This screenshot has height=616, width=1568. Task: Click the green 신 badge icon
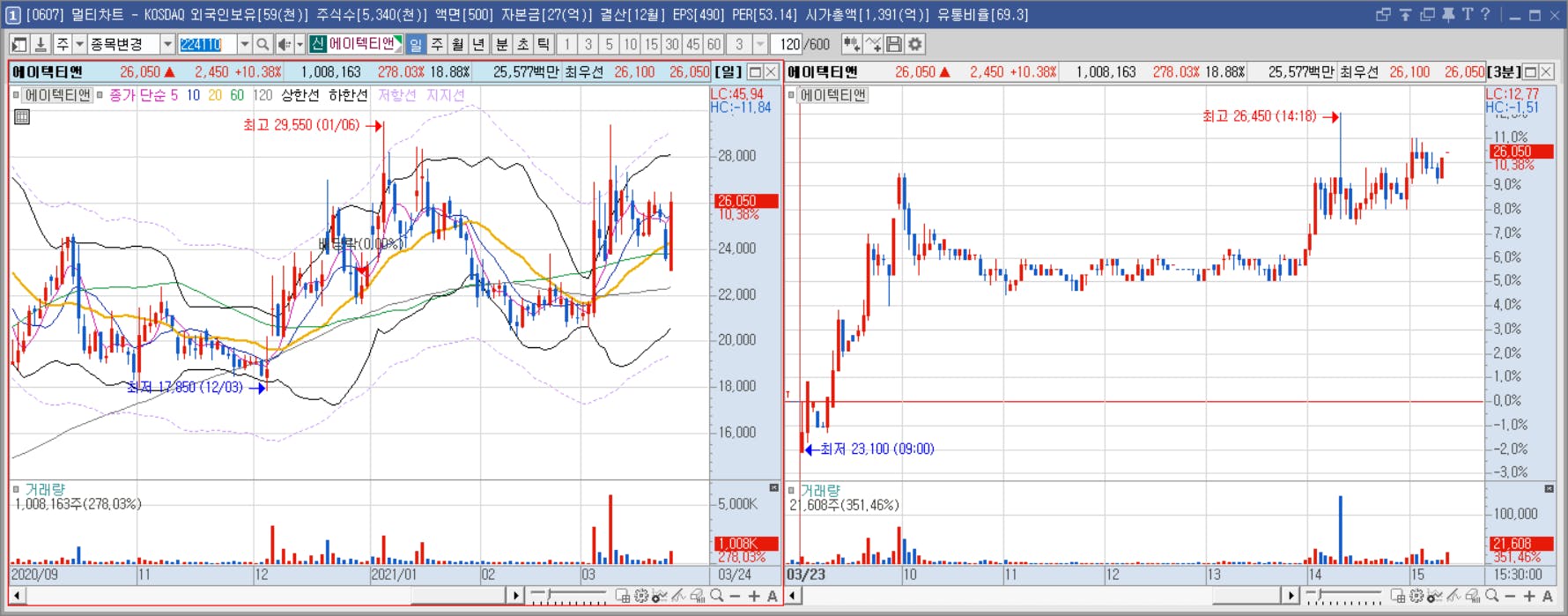(x=318, y=44)
